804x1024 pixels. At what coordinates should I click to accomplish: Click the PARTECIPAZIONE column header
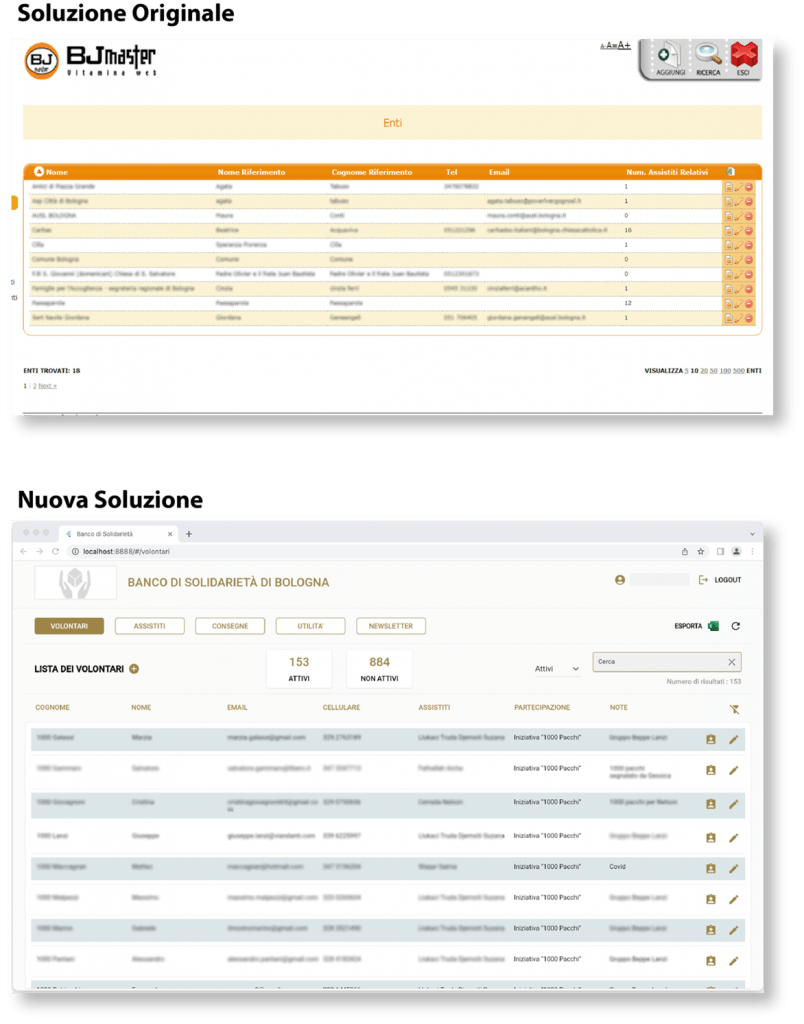(x=542, y=707)
